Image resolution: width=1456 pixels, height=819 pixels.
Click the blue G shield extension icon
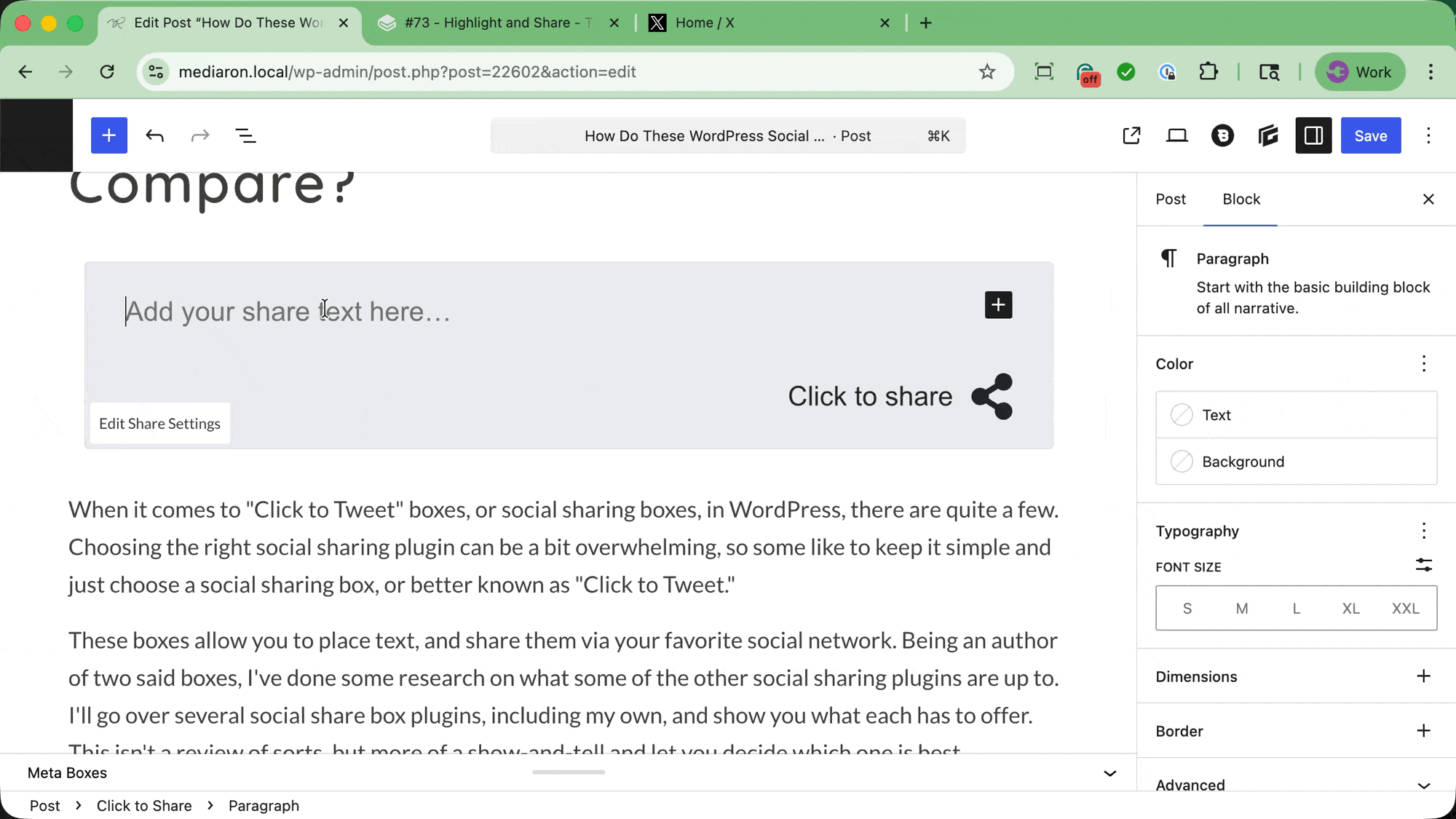tap(1167, 72)
